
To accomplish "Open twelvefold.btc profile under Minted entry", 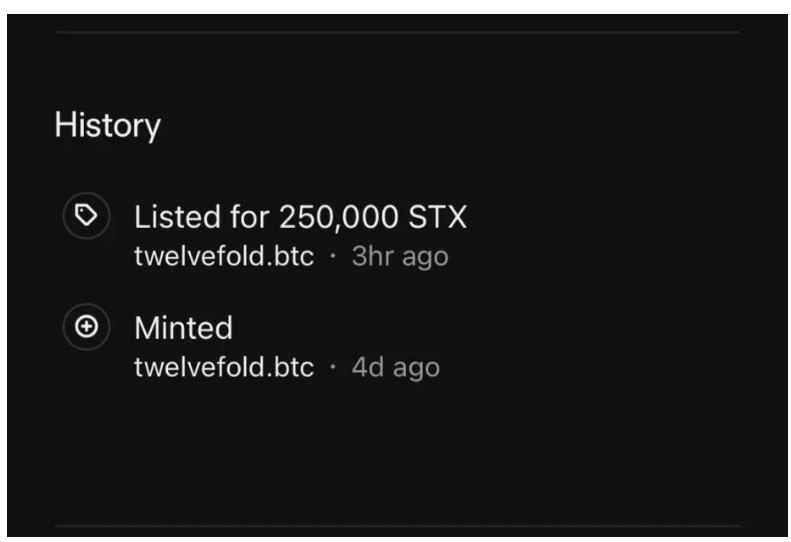I will (224, 367).
